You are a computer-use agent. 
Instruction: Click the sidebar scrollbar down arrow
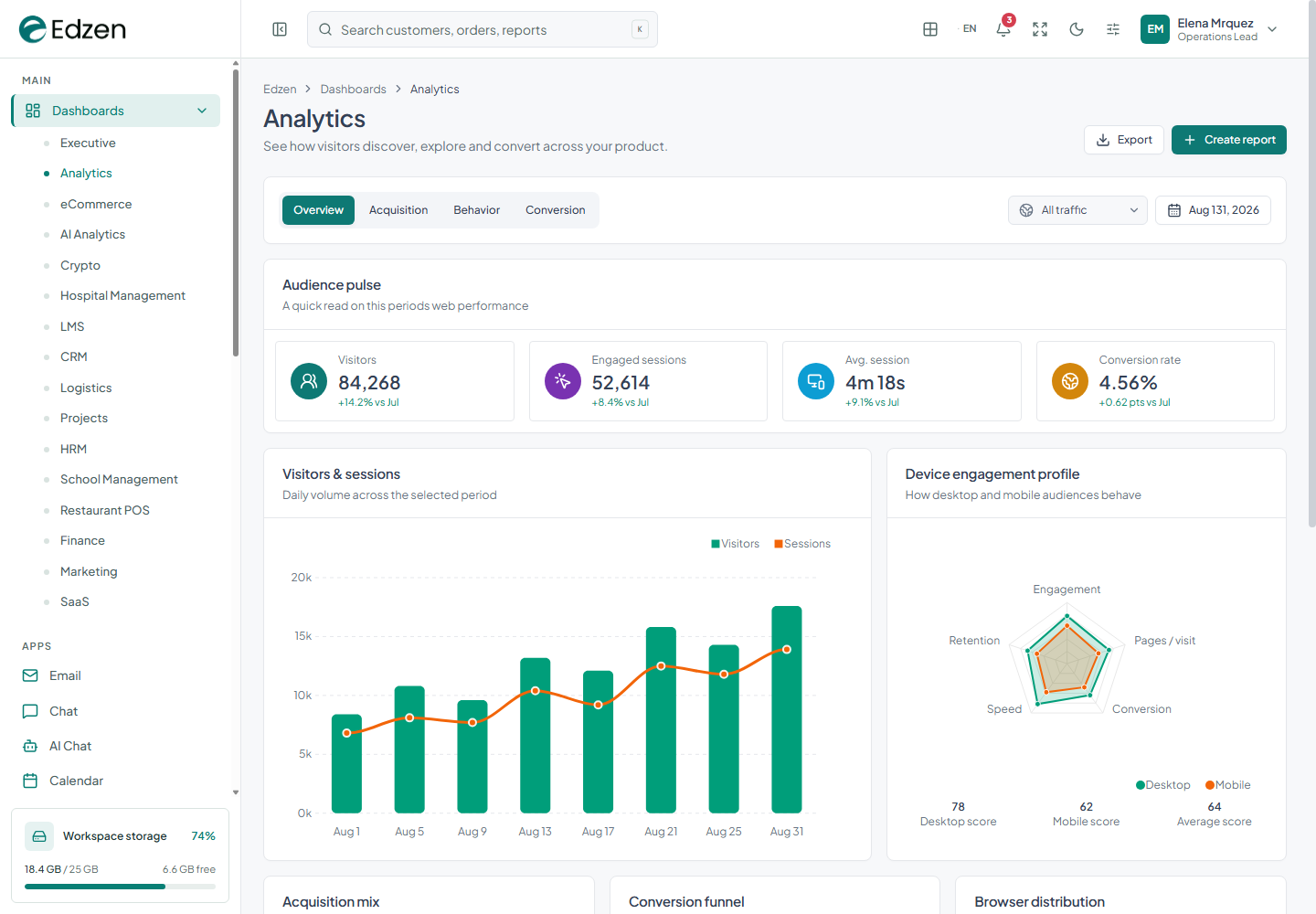tap(236, 792)
